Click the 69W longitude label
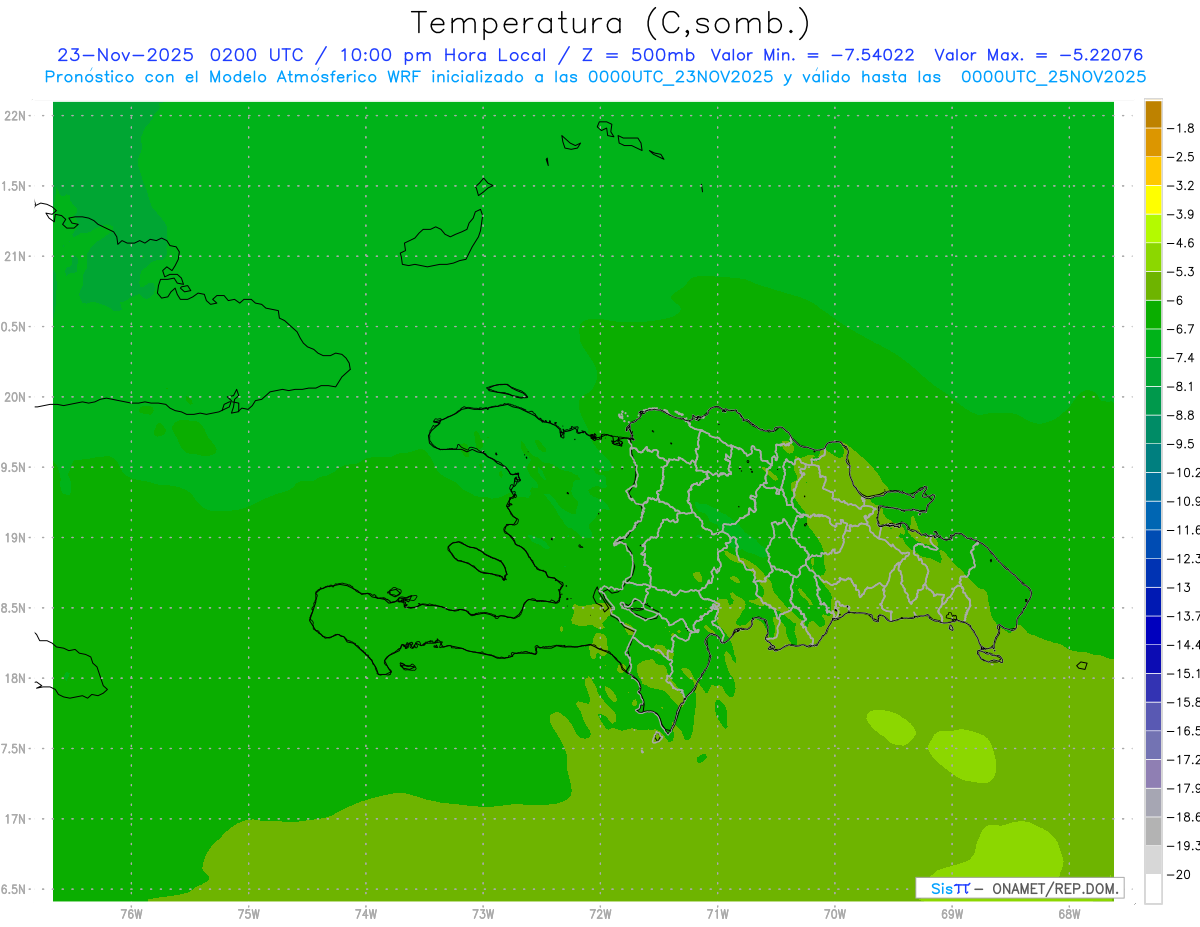Screen dimensions: 1200x927 point(952,914)
